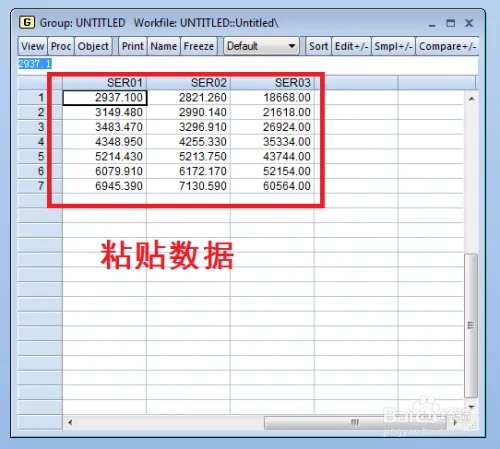The width and height of the screenshot is (500, 449).
Task: Expand the Default display dropdown
Action: coord(261,46)
